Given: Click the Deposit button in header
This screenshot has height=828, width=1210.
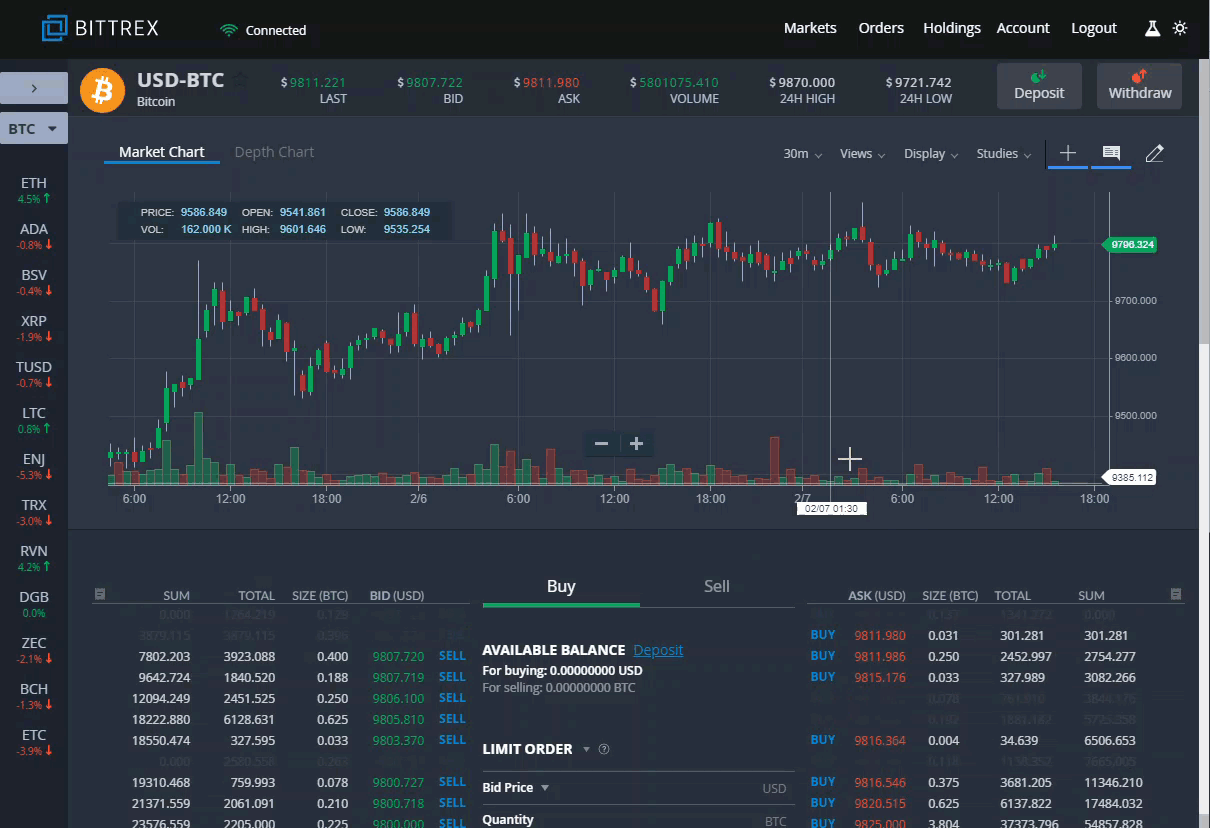Looking at the screenshot, I should pyautogui.click(x=1039, y=86).
